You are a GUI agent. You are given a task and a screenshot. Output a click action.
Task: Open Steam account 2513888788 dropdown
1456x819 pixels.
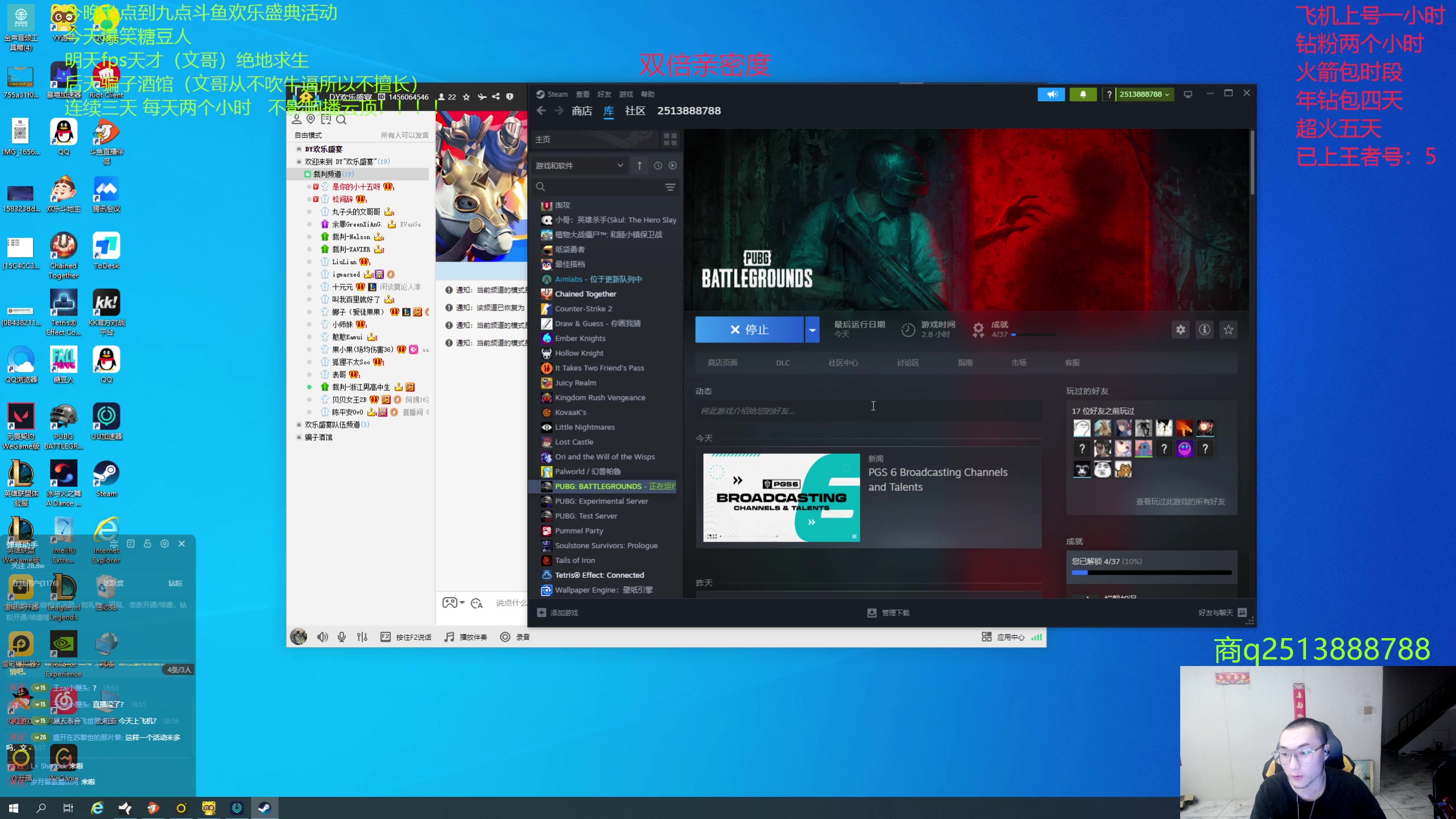click(x=1144, y=94)
